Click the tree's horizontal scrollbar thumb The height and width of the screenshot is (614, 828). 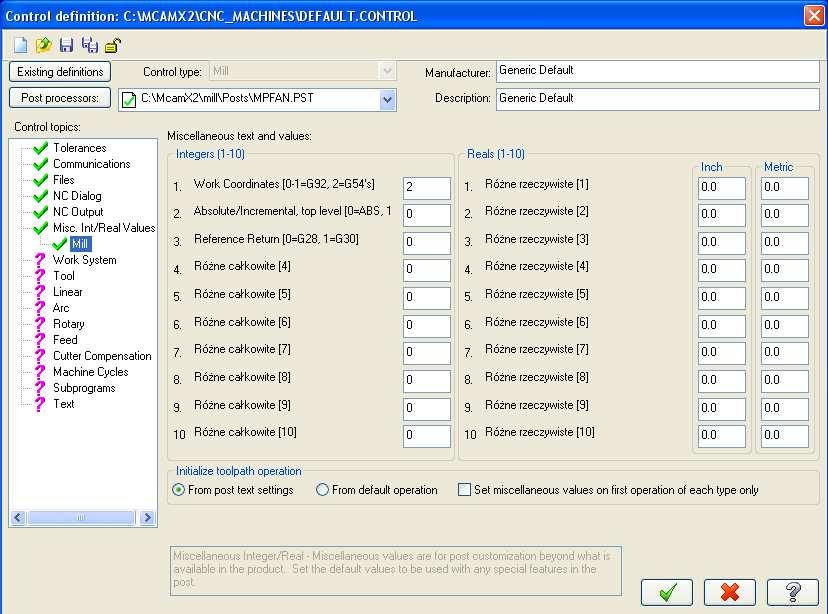[x=81, y=517]
